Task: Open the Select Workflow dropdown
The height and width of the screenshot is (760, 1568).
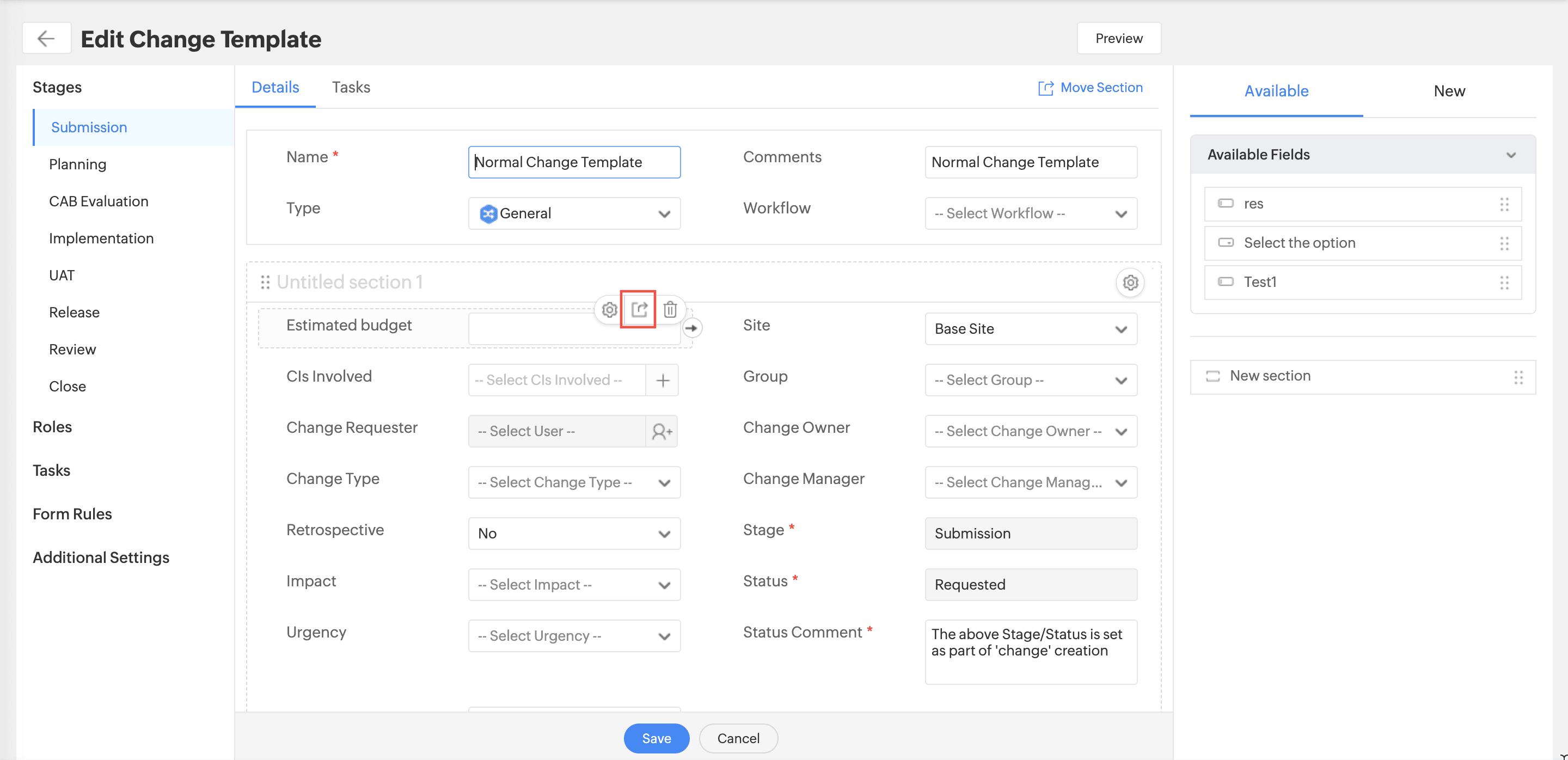Action: (1031, 213)
